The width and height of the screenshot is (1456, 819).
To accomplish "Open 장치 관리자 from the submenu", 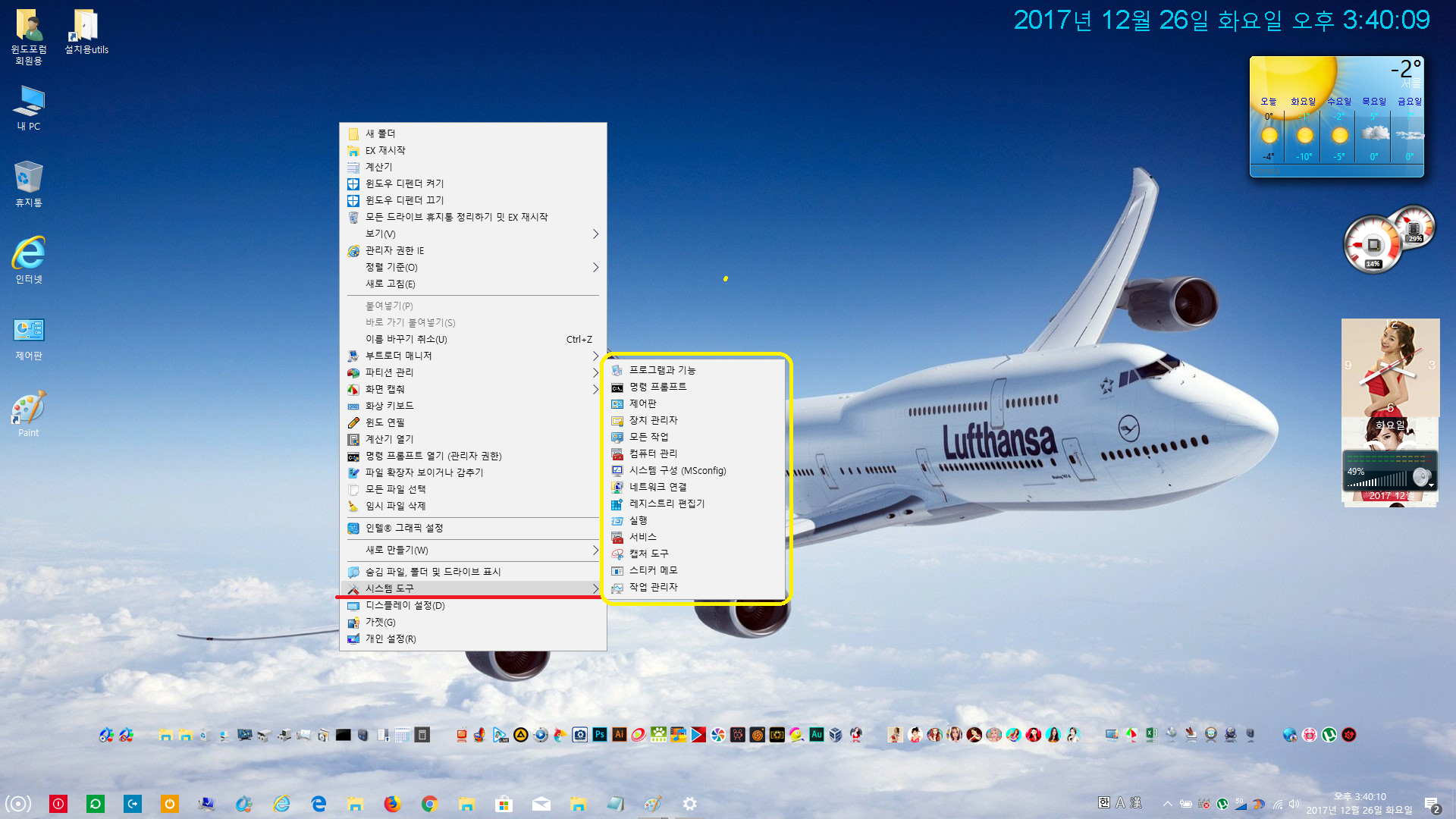I will pyautogui.click(x=697, y=420).
